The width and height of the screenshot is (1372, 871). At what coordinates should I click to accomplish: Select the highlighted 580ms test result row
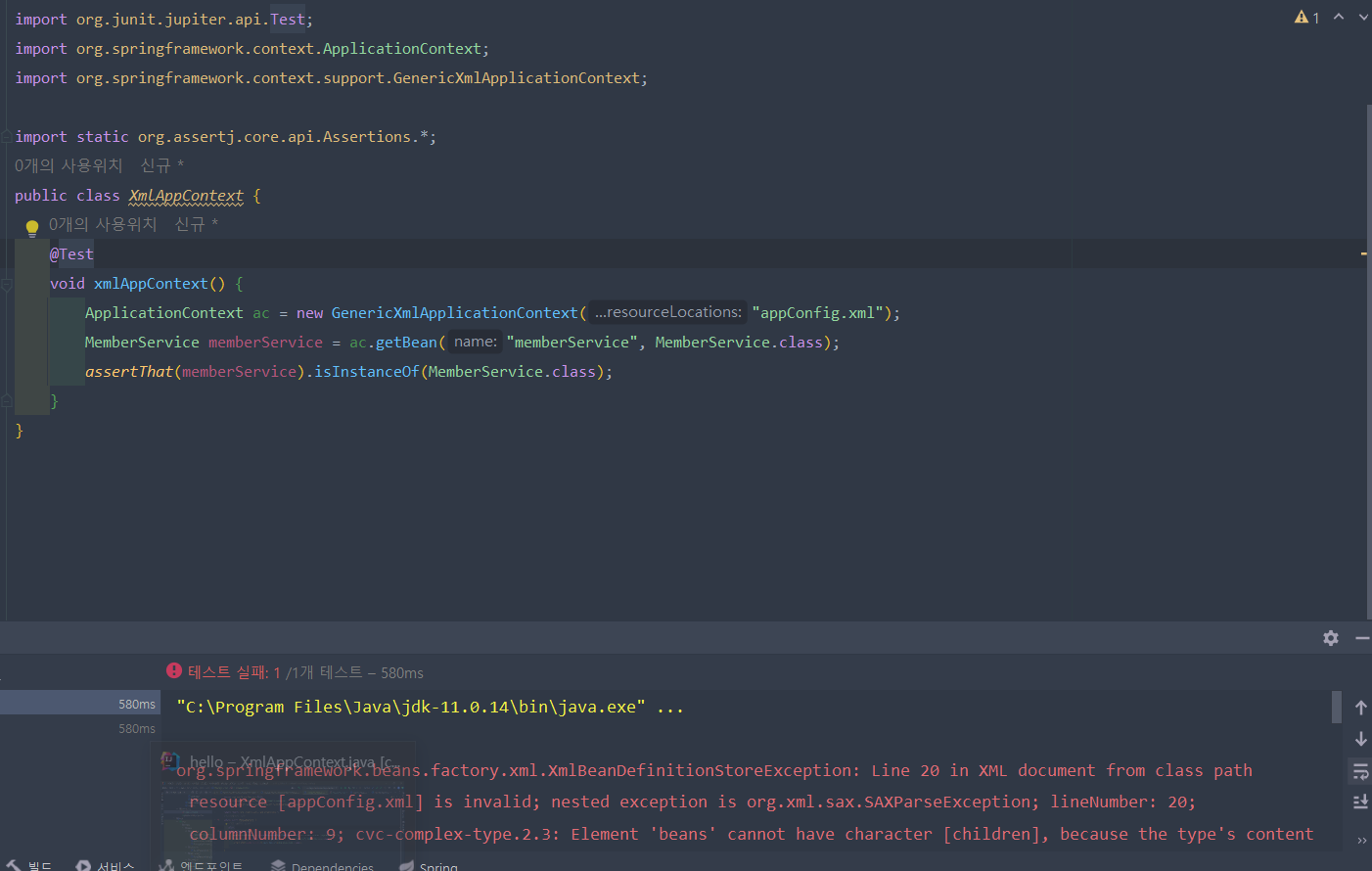tap(80, 703)
